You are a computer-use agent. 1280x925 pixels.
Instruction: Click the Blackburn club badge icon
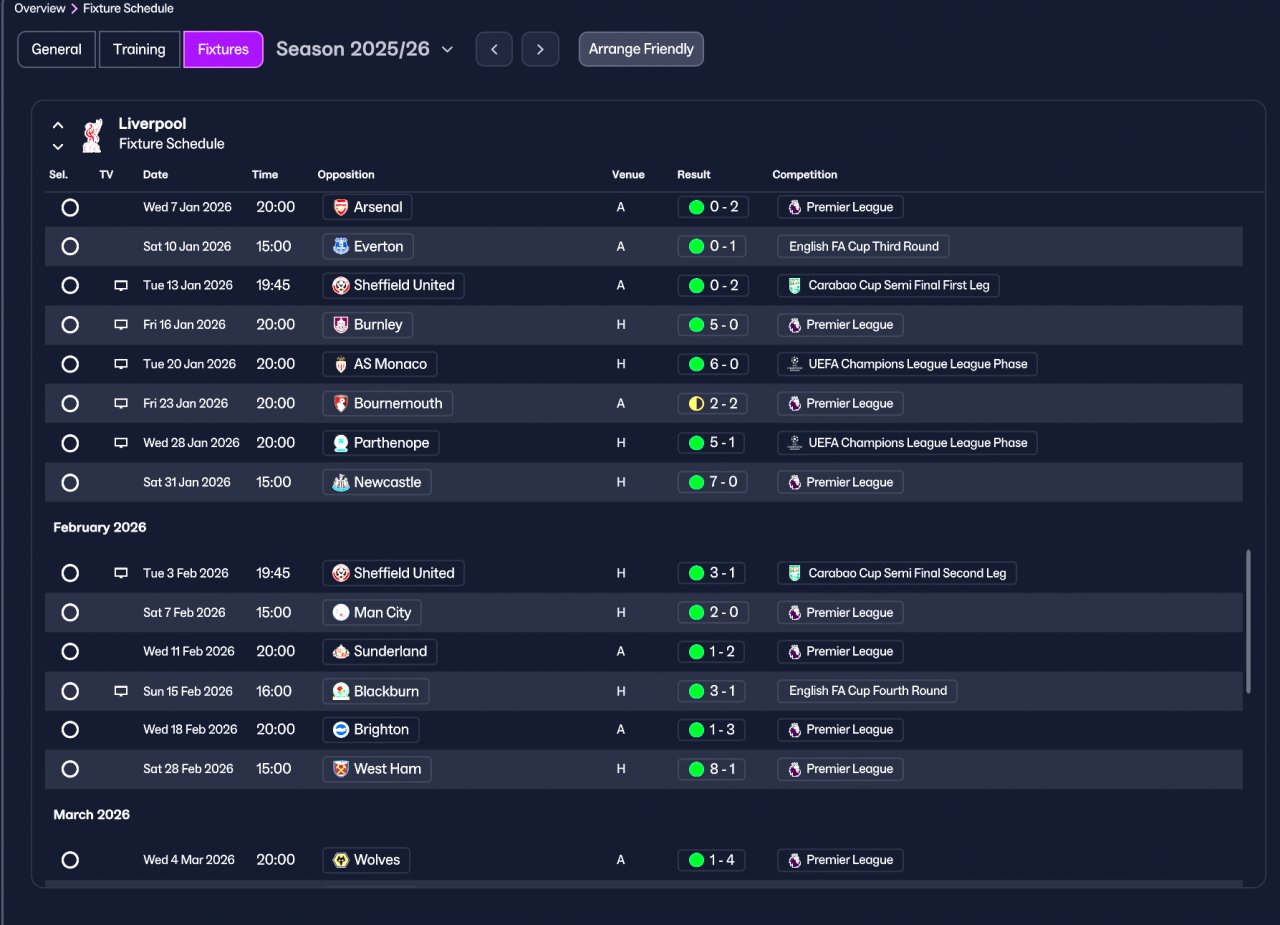[341, 691]
